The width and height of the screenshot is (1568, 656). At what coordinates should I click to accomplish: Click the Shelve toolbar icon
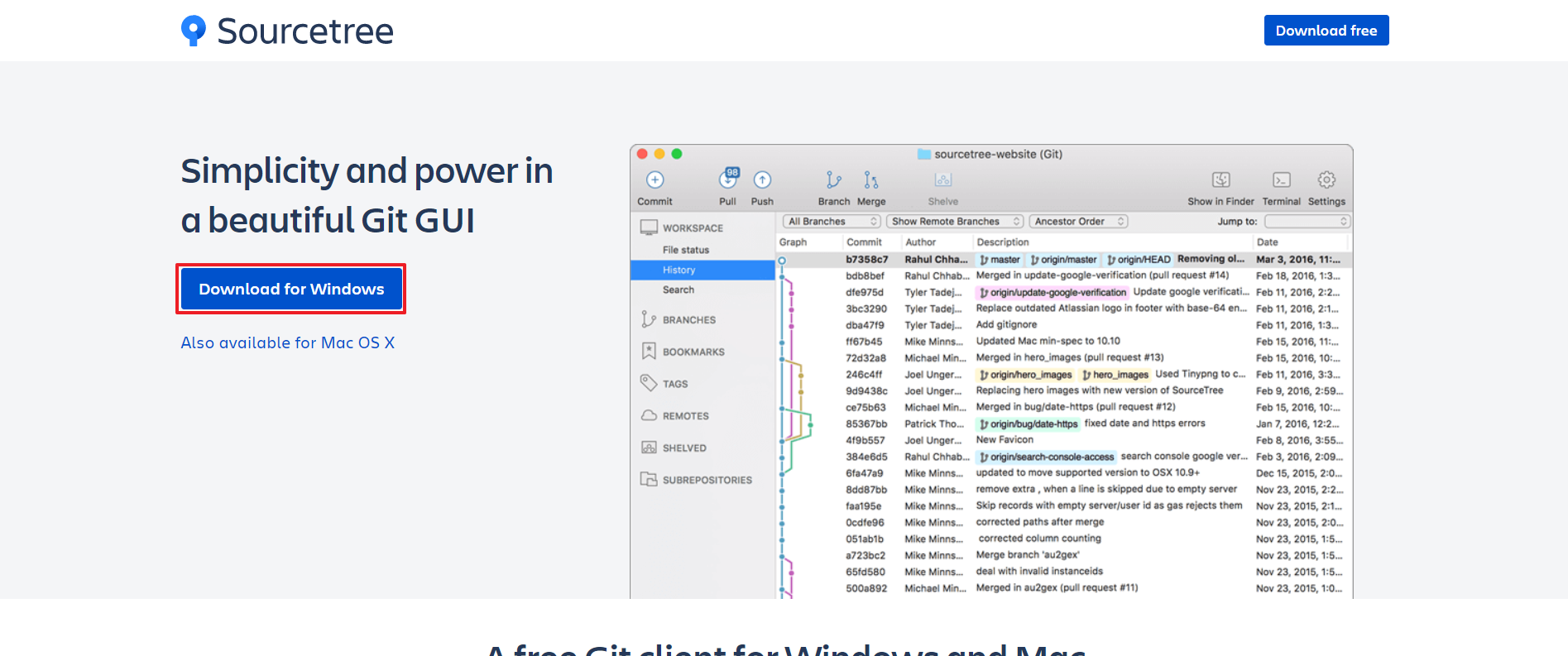coord(943,180)
